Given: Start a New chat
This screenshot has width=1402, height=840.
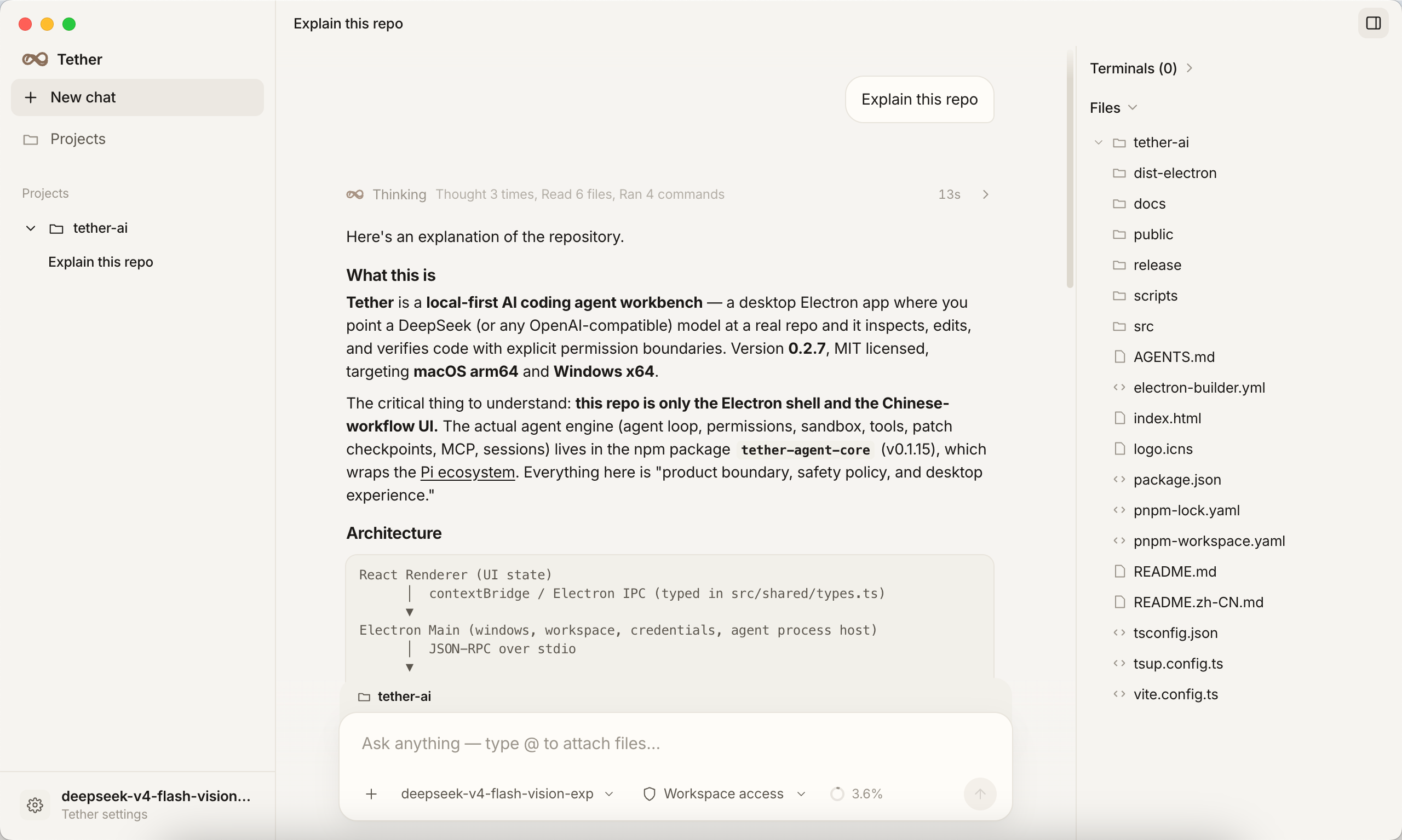Looking at the screenshot, I should [137, 97].
